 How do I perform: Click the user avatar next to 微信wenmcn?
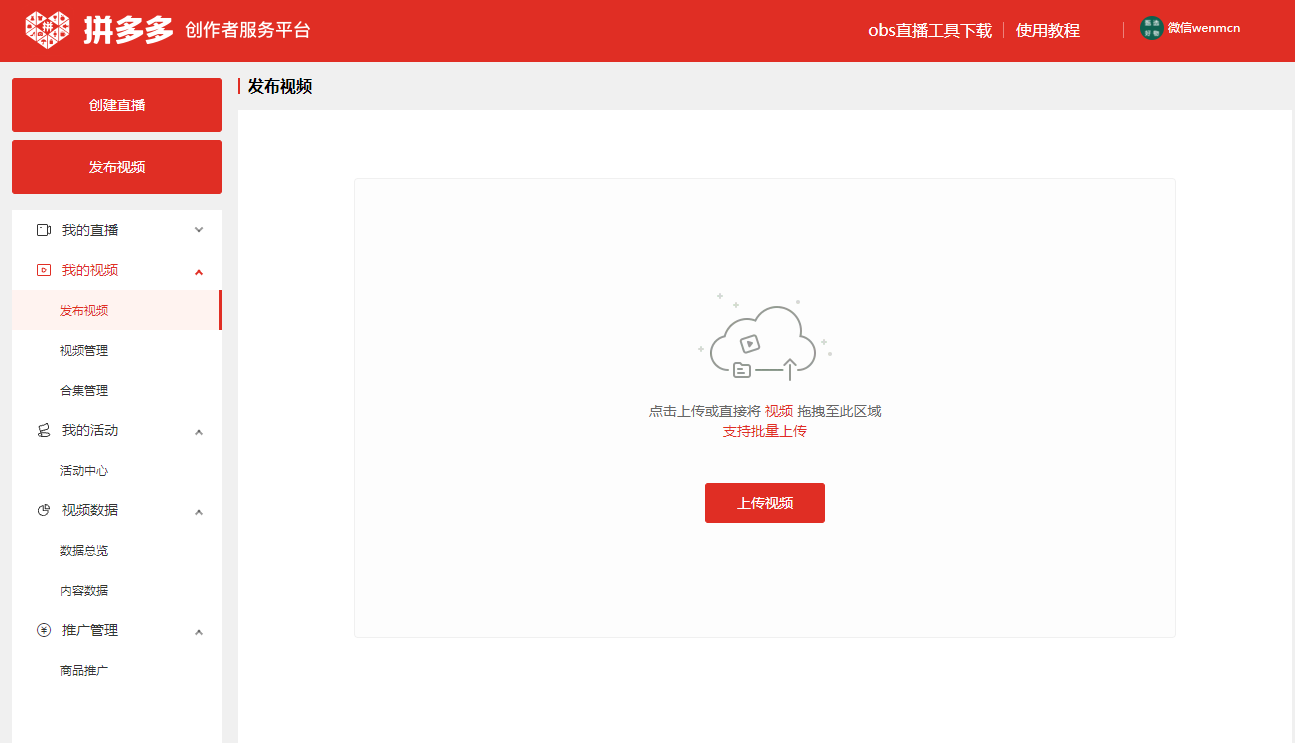pos(1152,28)
